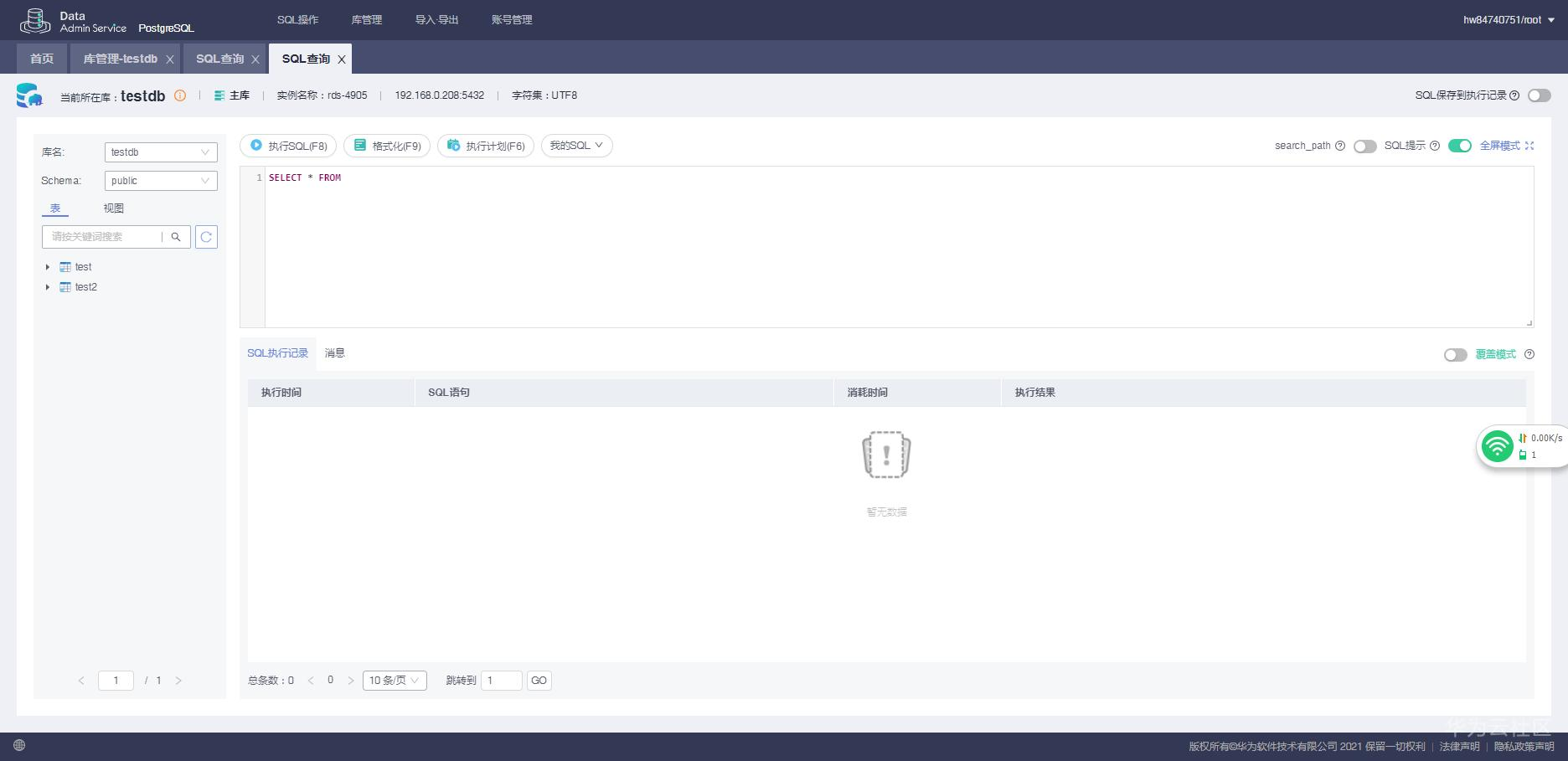Expand the test2 table node
The image size is (1568, 761).
click(x=48, y=287)
